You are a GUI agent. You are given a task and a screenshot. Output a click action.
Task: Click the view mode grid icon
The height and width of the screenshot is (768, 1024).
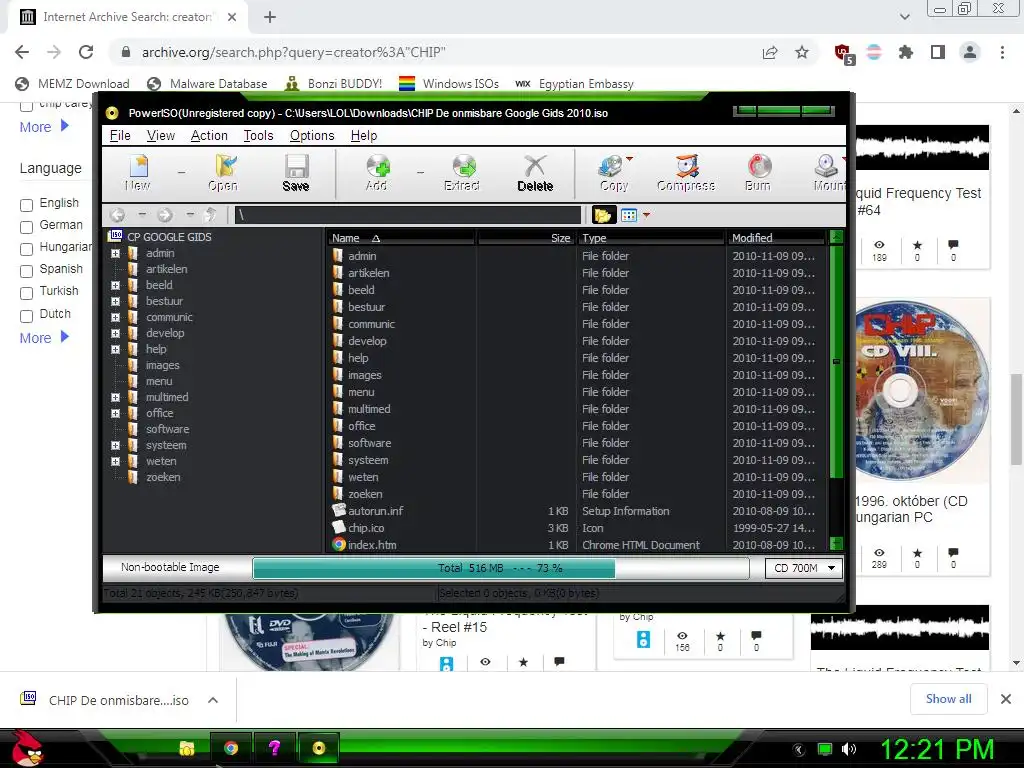pos(629,215)
